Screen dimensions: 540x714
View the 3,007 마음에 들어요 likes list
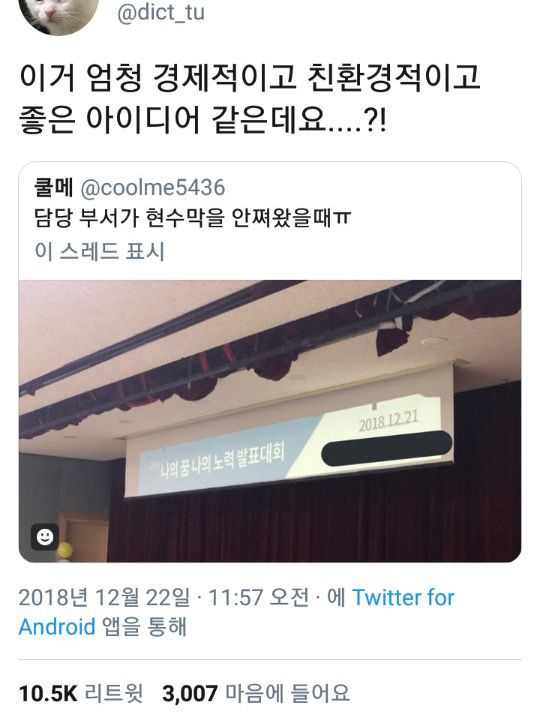[x=256, y=693]
